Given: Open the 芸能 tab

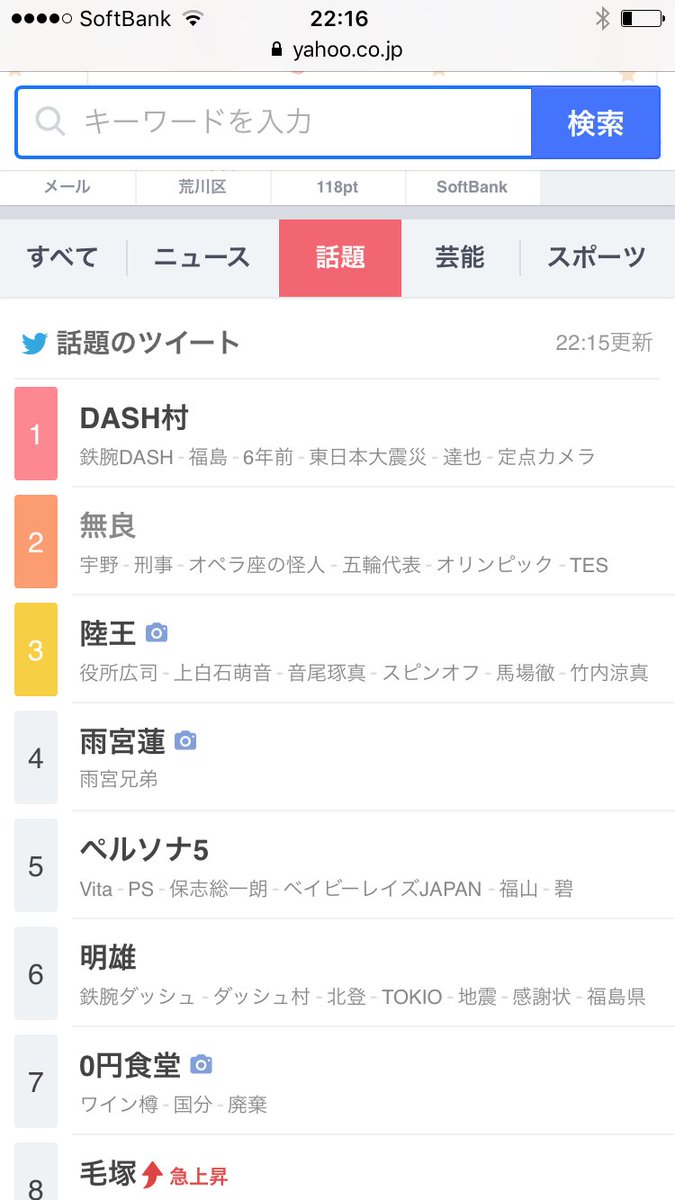Looking at the screenshot, I should [460, 258].
